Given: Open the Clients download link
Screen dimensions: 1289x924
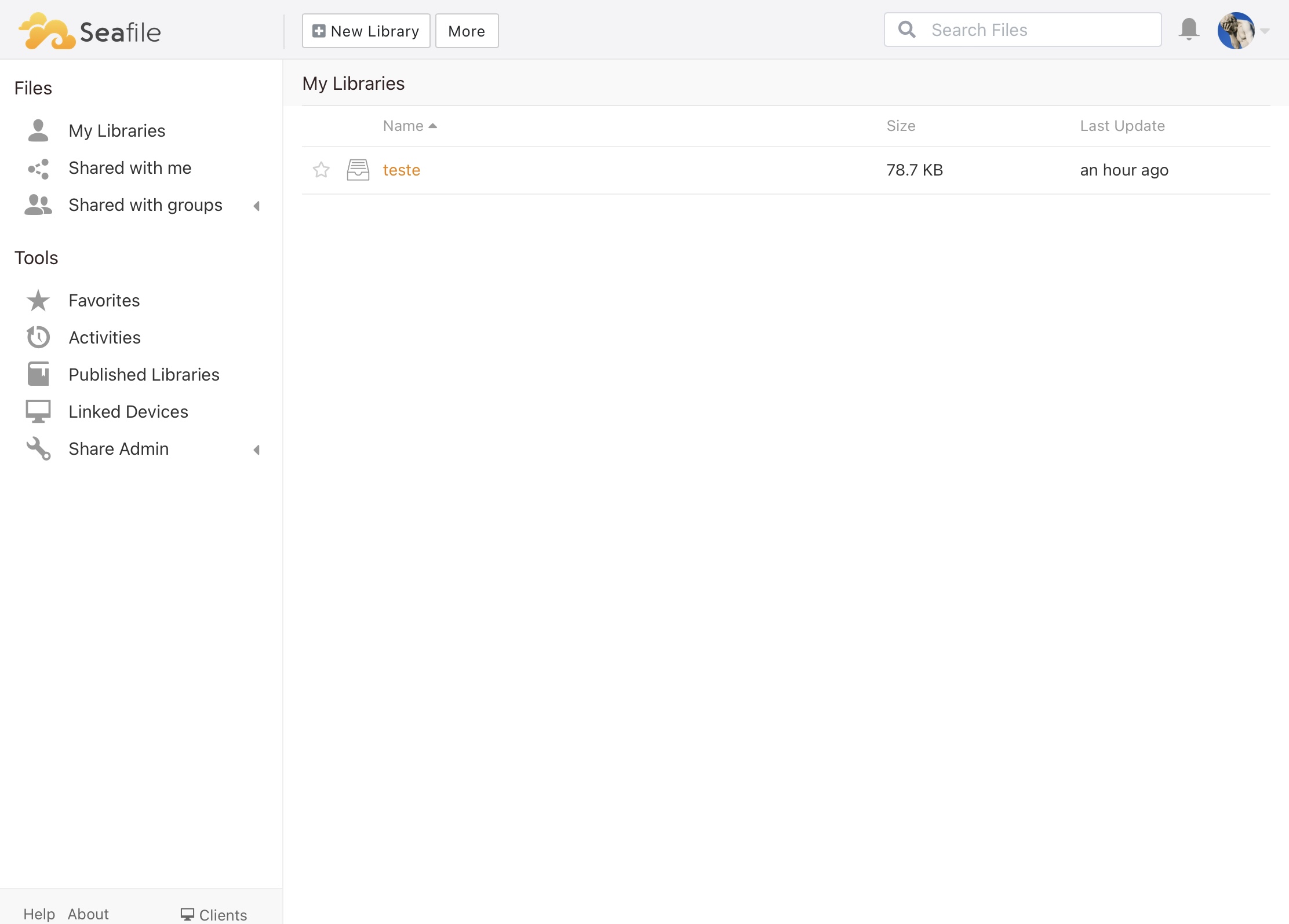Looking at the screenshot, I should 214,915.
